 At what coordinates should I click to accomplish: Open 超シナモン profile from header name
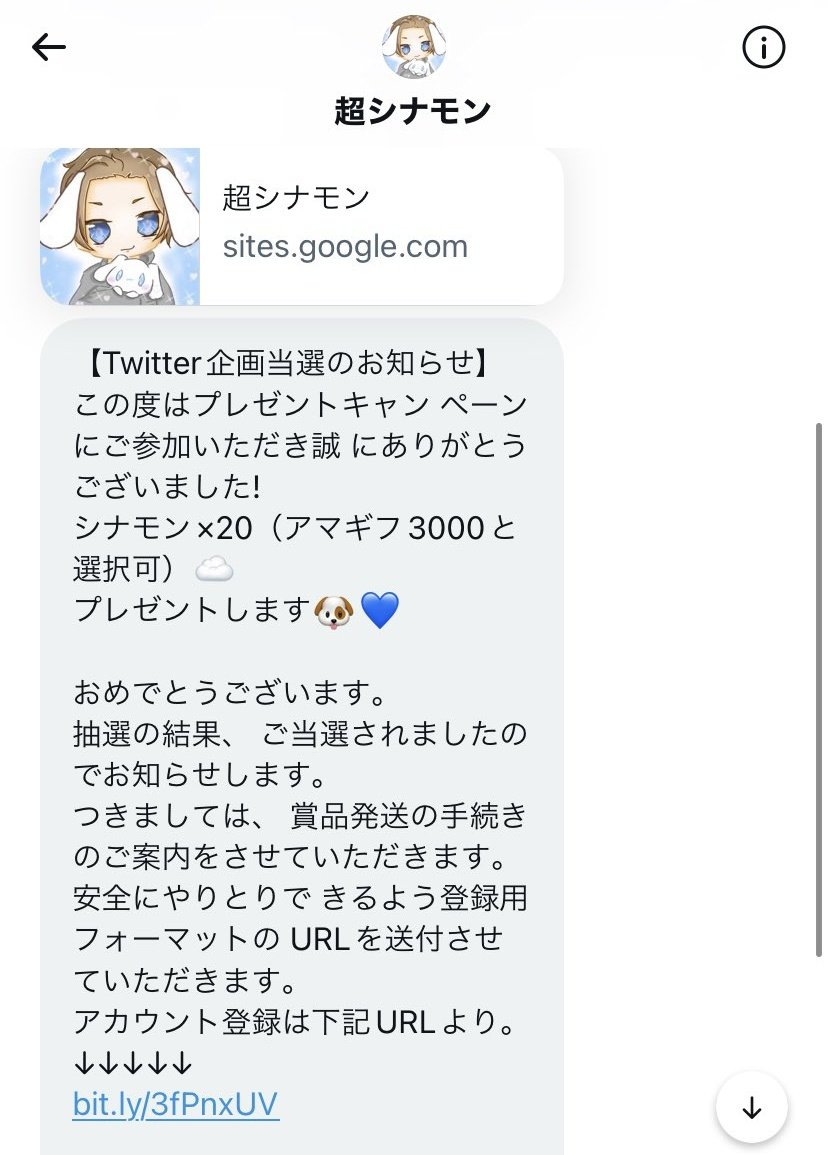tap(413, 111)
